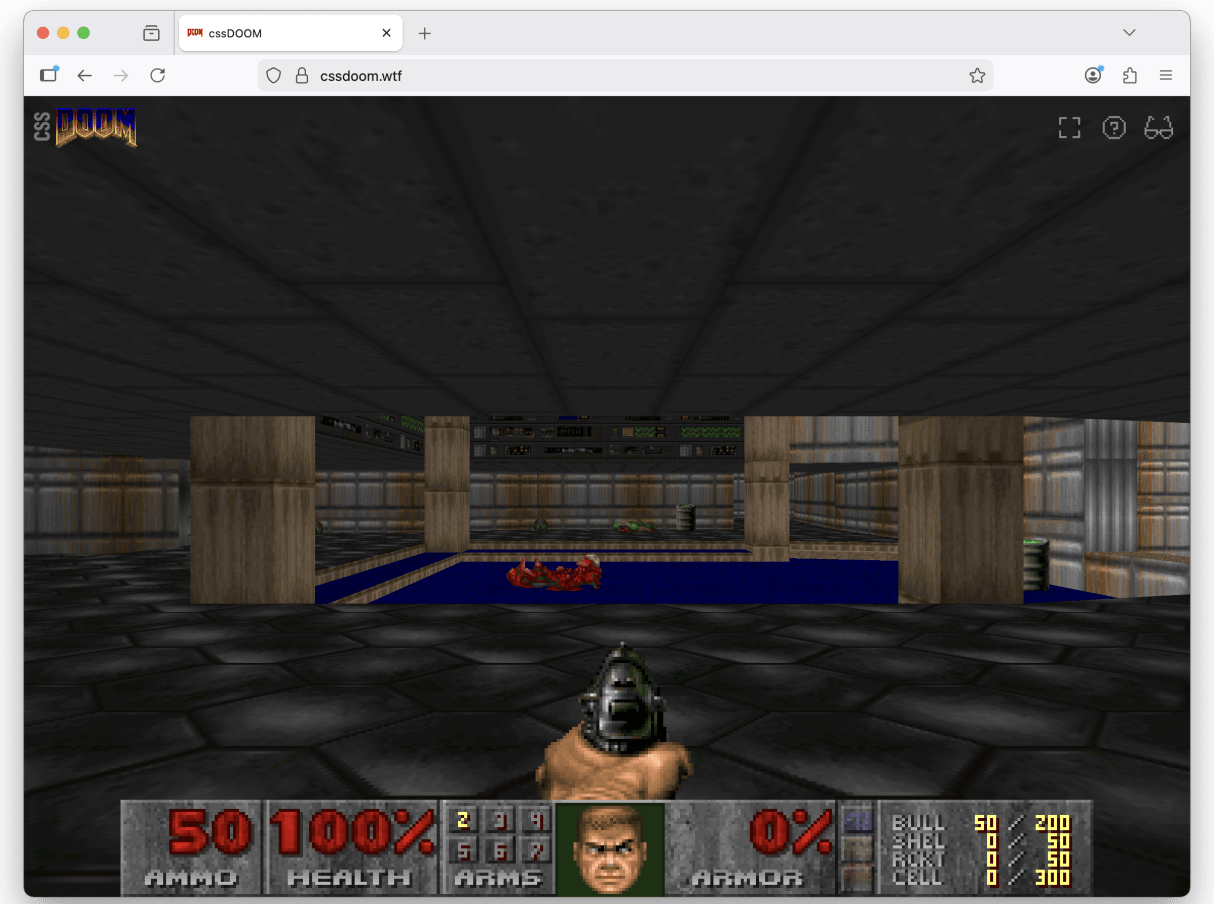1214x904 pixels.
Task: Click the CSS DOOM logo
Action: 85,128
